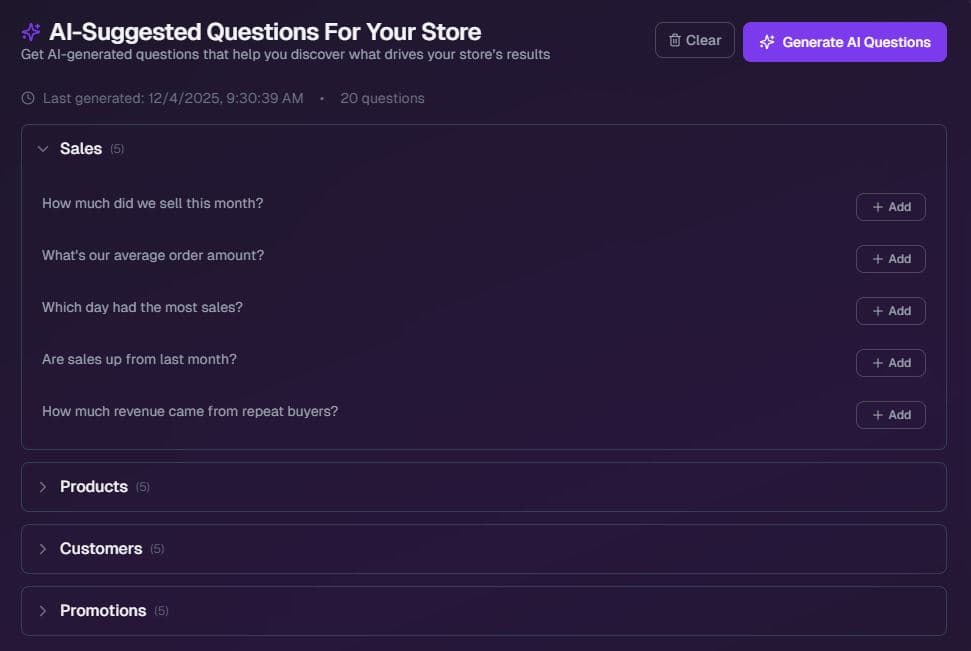Click the plus icon beside most sales day question
This screenshot has width=971, height=651.
878,311
